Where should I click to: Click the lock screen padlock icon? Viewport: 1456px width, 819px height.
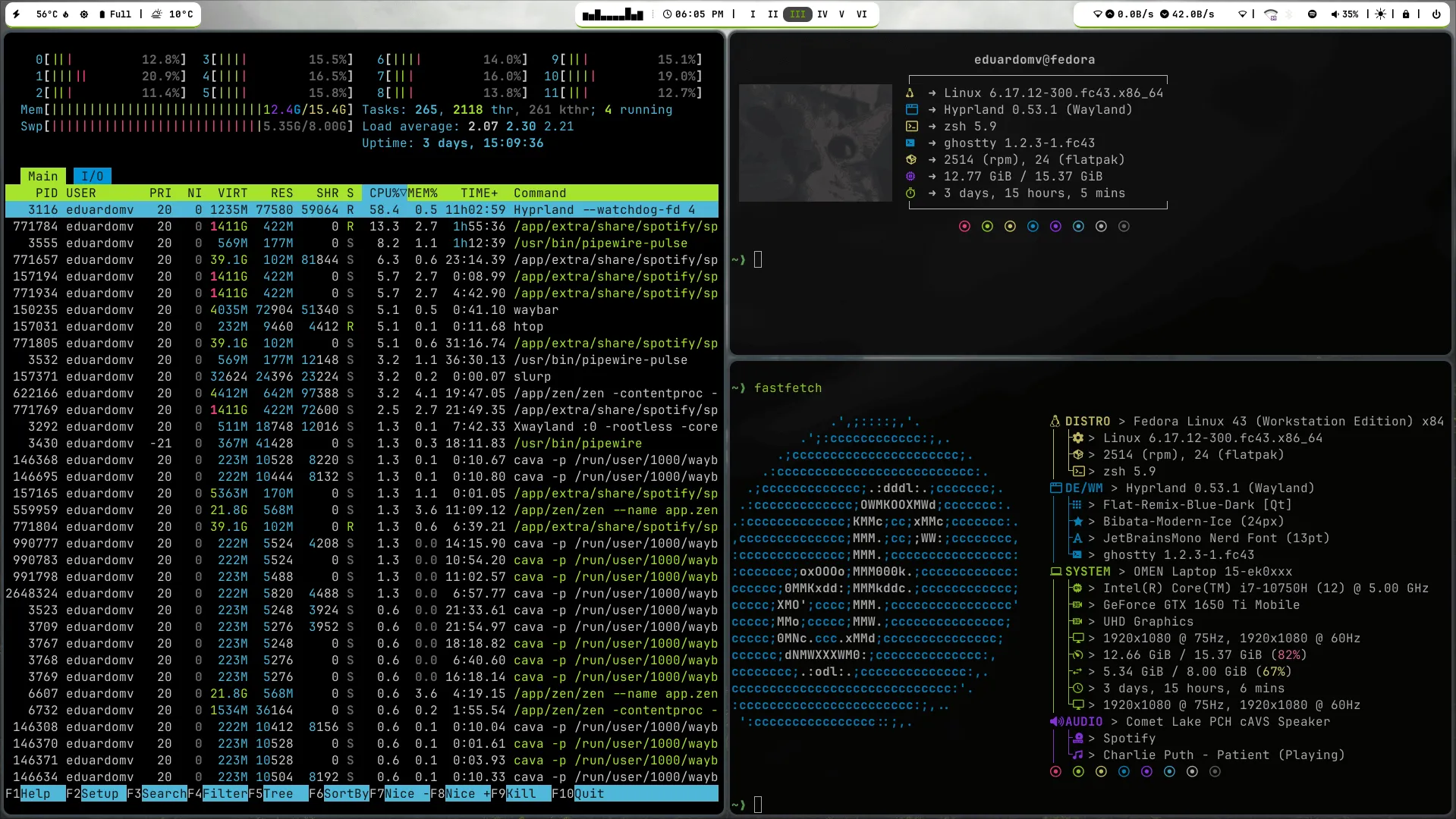pyautogui.click(x=1406, y=14)
